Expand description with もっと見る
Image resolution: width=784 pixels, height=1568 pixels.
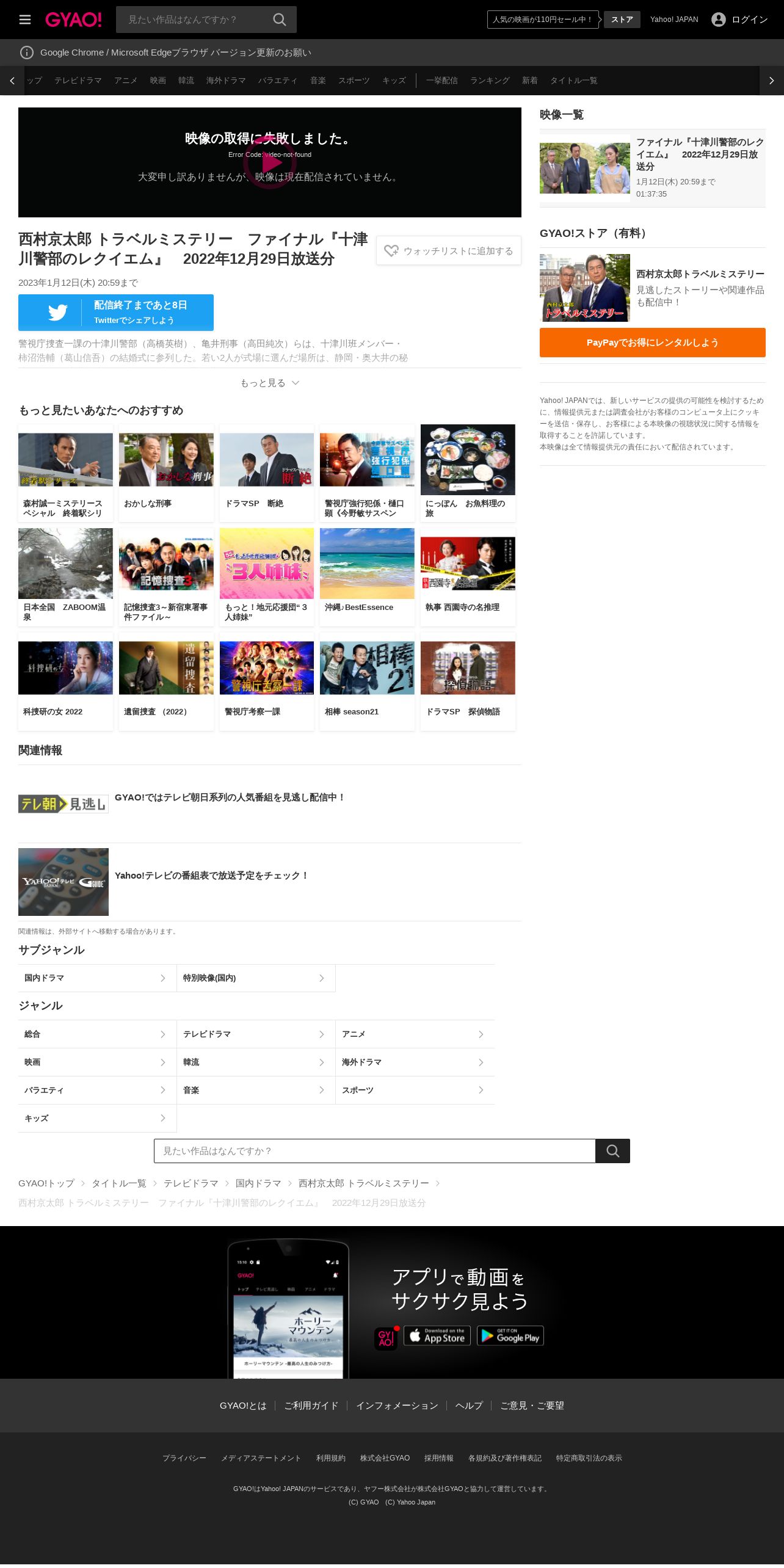270,383
